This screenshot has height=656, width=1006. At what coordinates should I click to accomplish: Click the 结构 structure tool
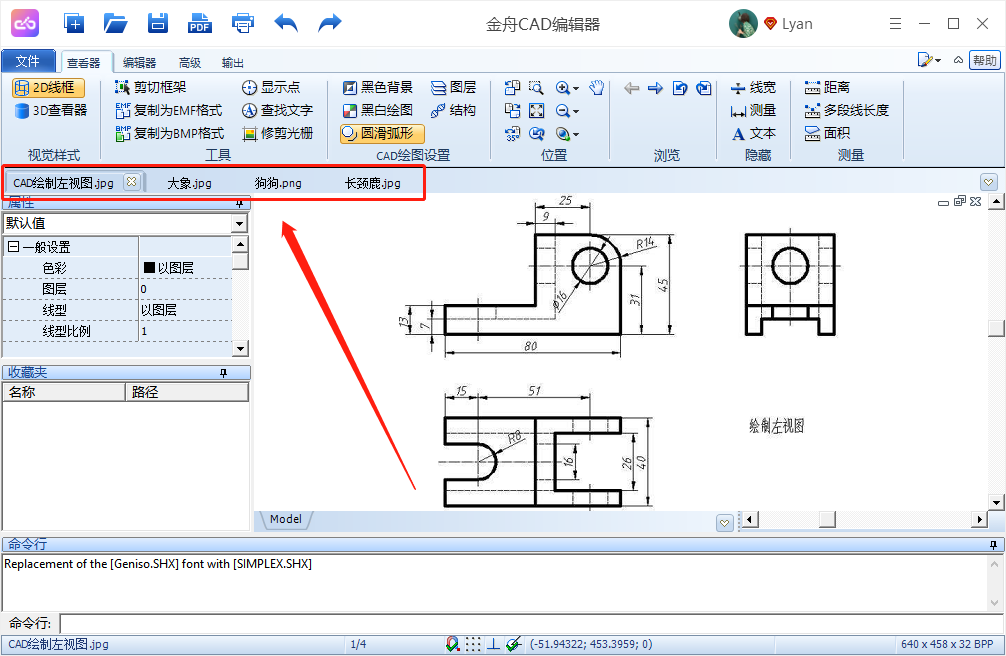452,110
